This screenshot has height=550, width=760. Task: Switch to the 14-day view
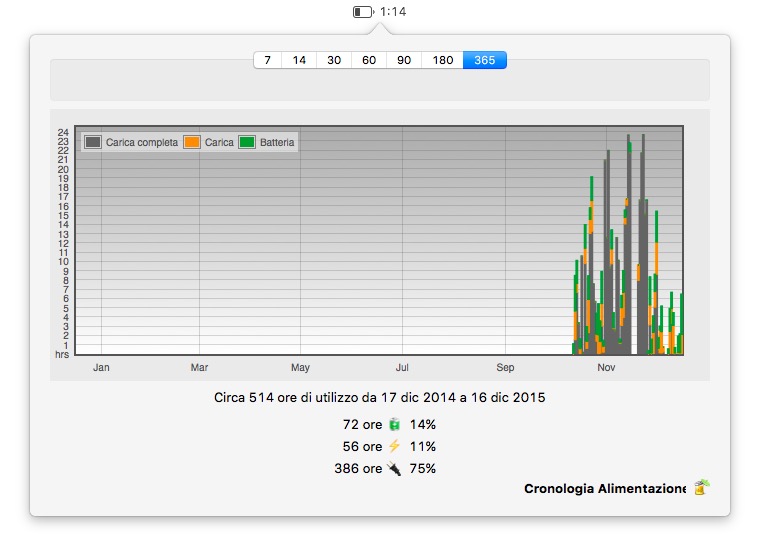[x=299, y=60]
